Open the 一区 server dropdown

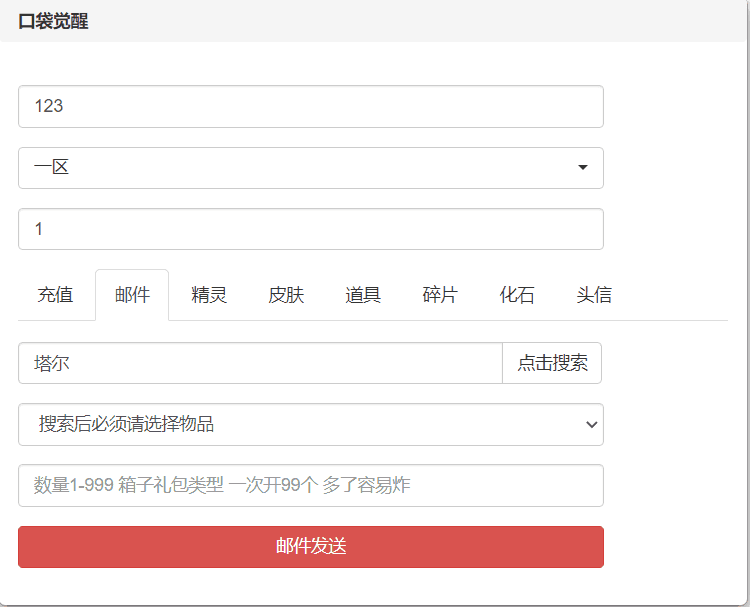tap(310, 168)
